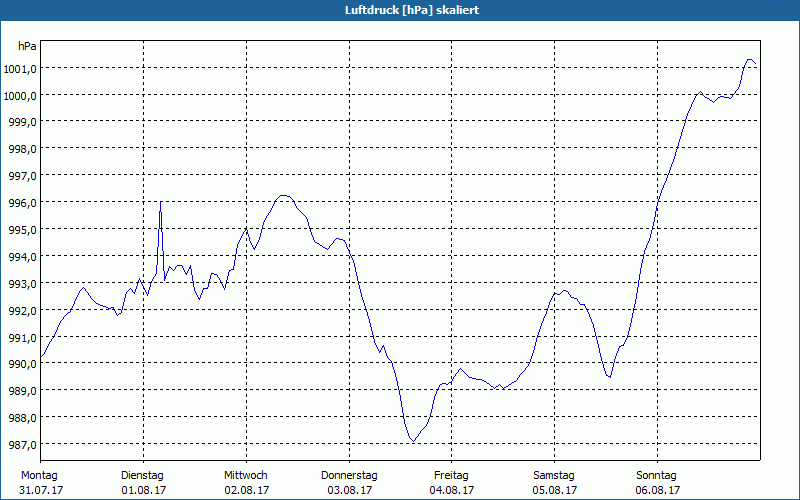Click the date 04.08.17
Viewport: 800px width, 500px height.
click(x=452, y=490)
